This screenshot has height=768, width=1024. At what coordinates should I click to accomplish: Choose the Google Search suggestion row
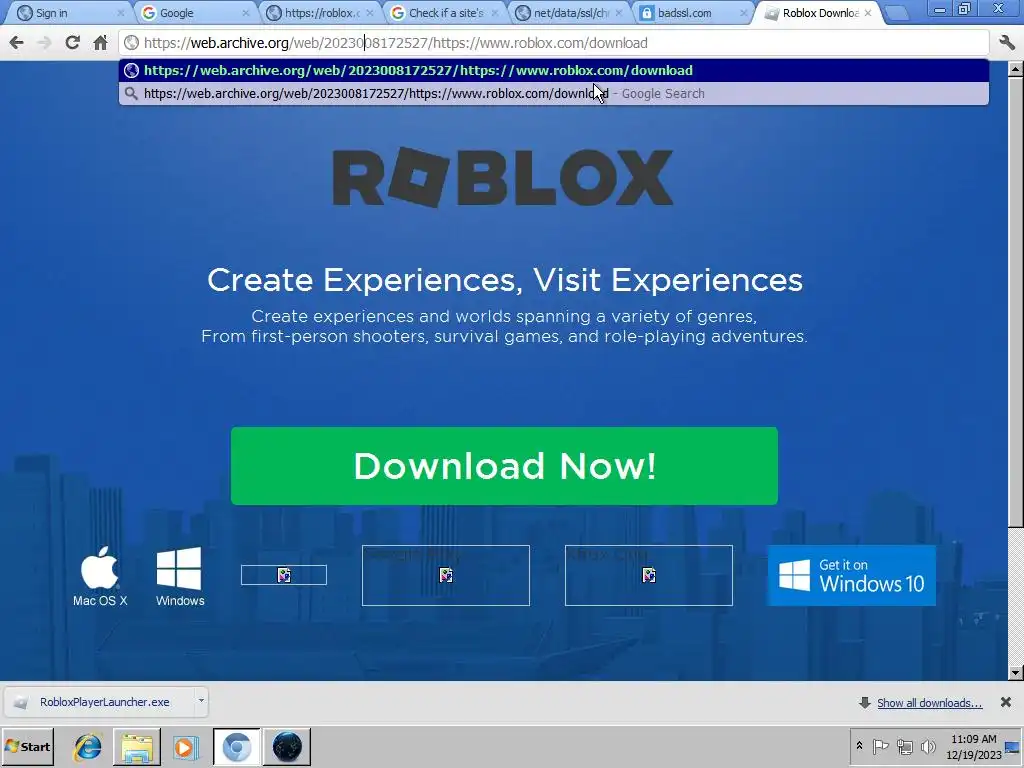[554, 93]
